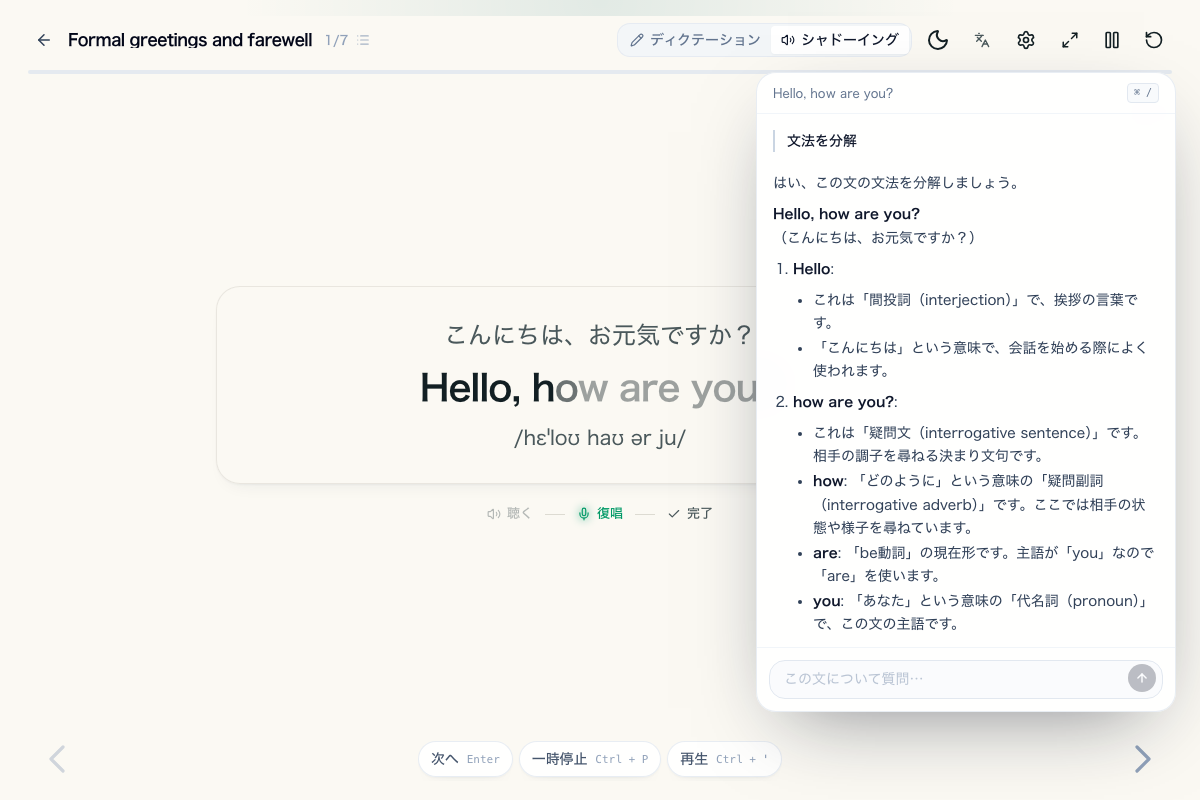The image size is (1200, 800).
Task: Click the ⌘ / shortcut badge
Action: click(x=1143, y=93)
